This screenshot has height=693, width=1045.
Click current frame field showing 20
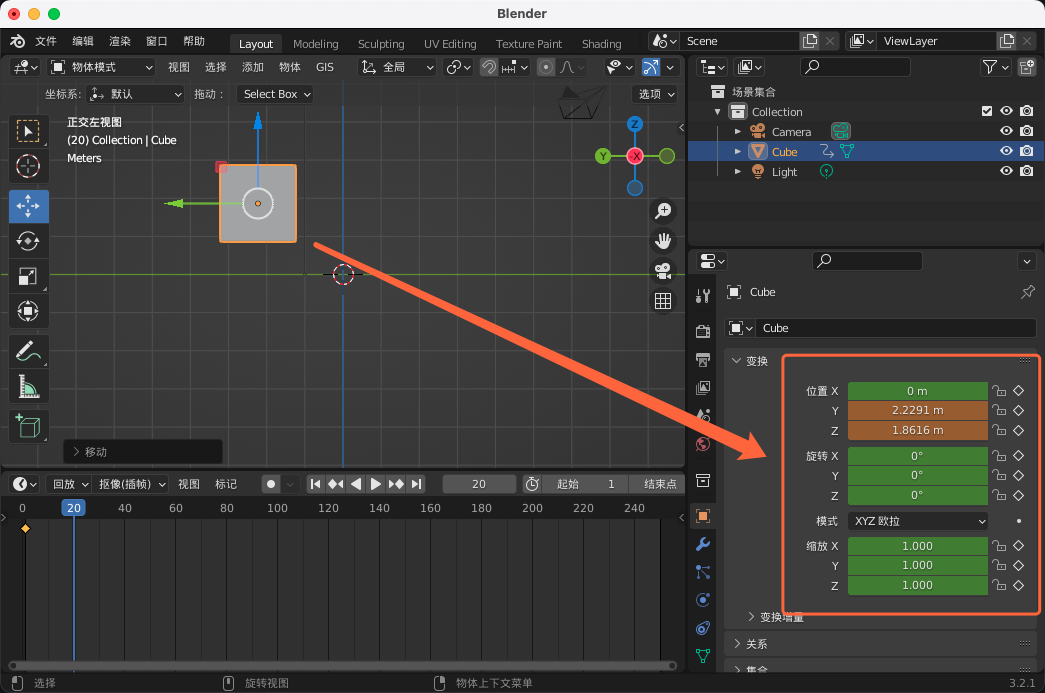(479, 484)
